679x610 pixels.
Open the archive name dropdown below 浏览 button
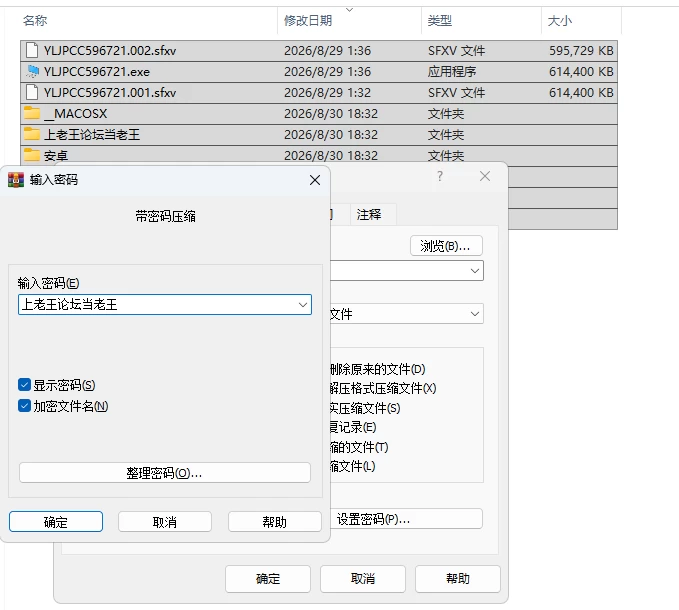[x=475, y=271]
